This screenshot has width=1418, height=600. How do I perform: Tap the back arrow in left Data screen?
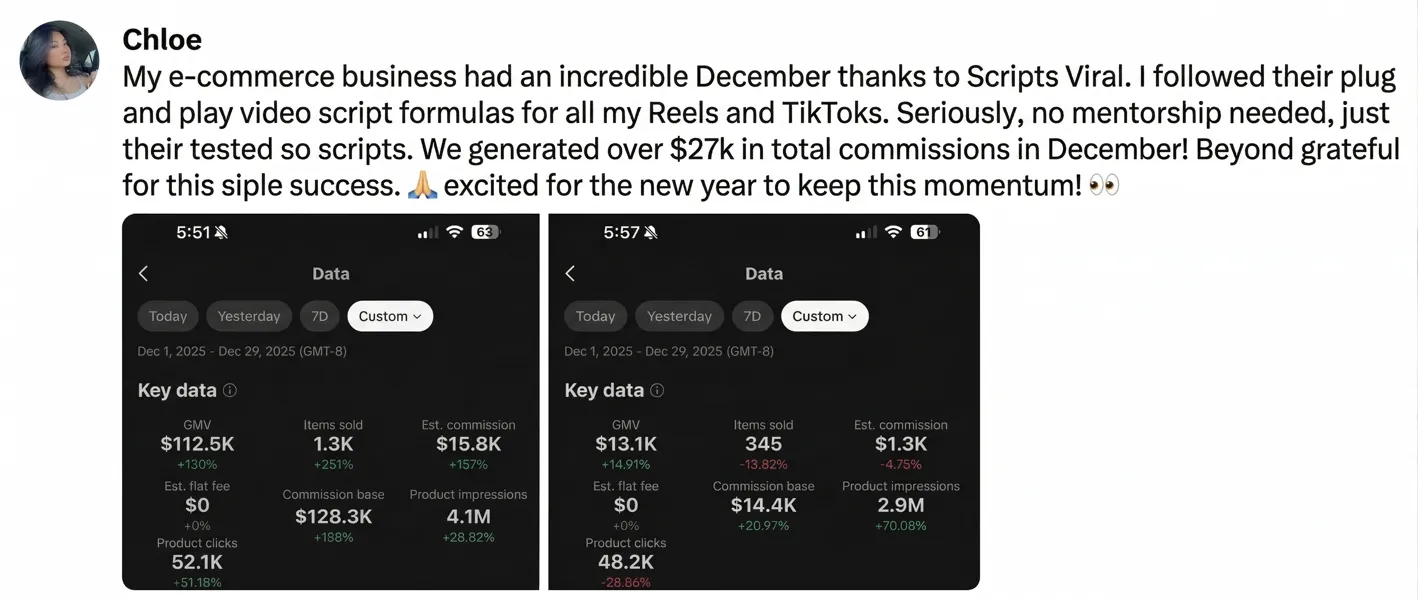[x=143, y=273]
